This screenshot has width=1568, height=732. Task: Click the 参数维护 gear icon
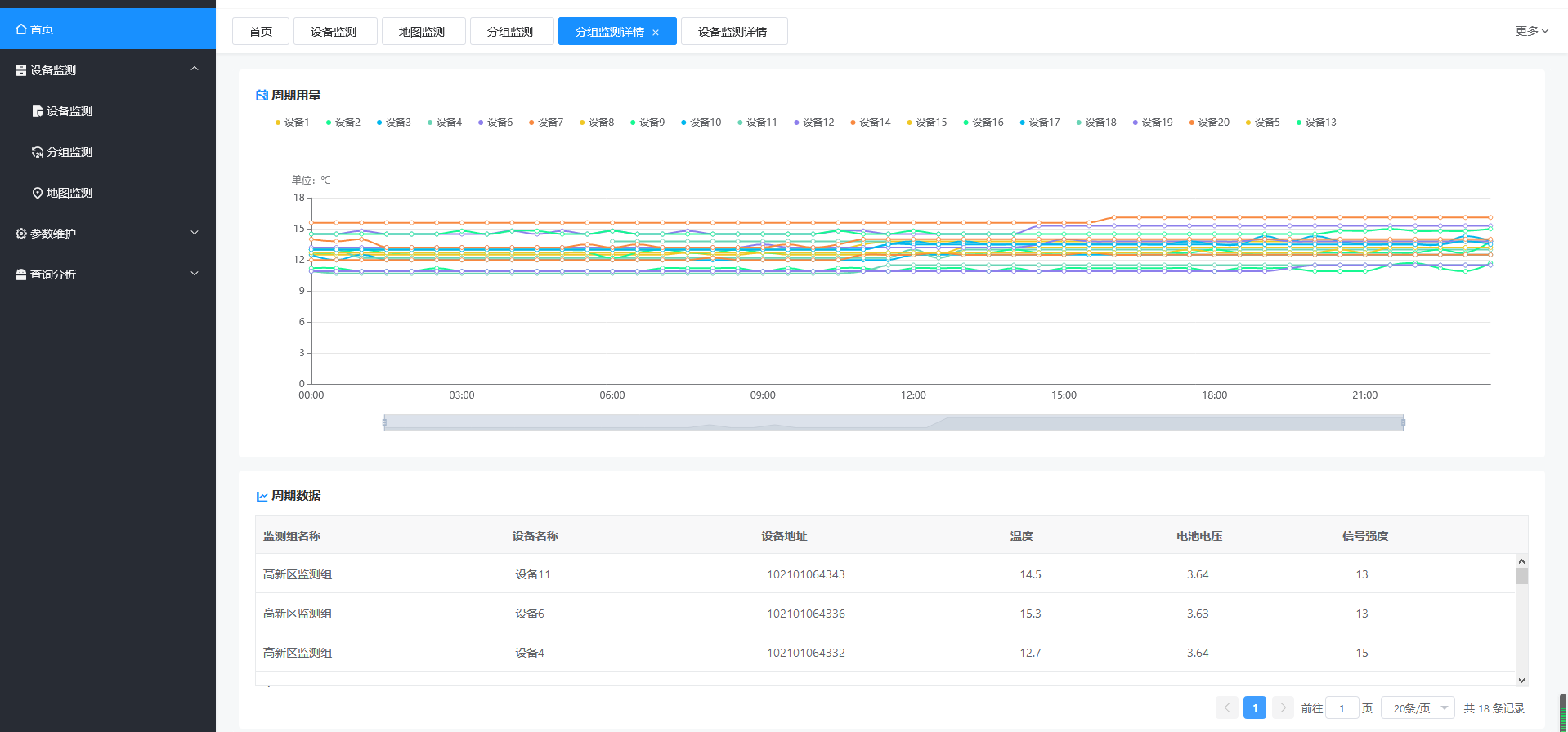[21, 234]
